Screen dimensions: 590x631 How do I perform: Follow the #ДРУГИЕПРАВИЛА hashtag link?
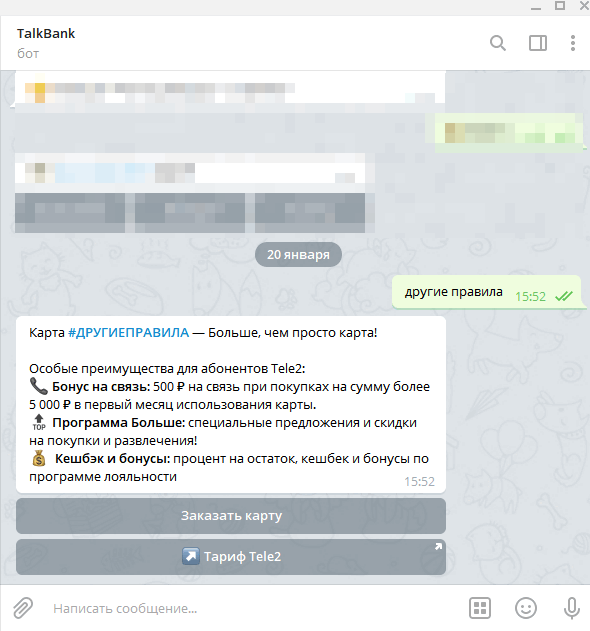128,333
